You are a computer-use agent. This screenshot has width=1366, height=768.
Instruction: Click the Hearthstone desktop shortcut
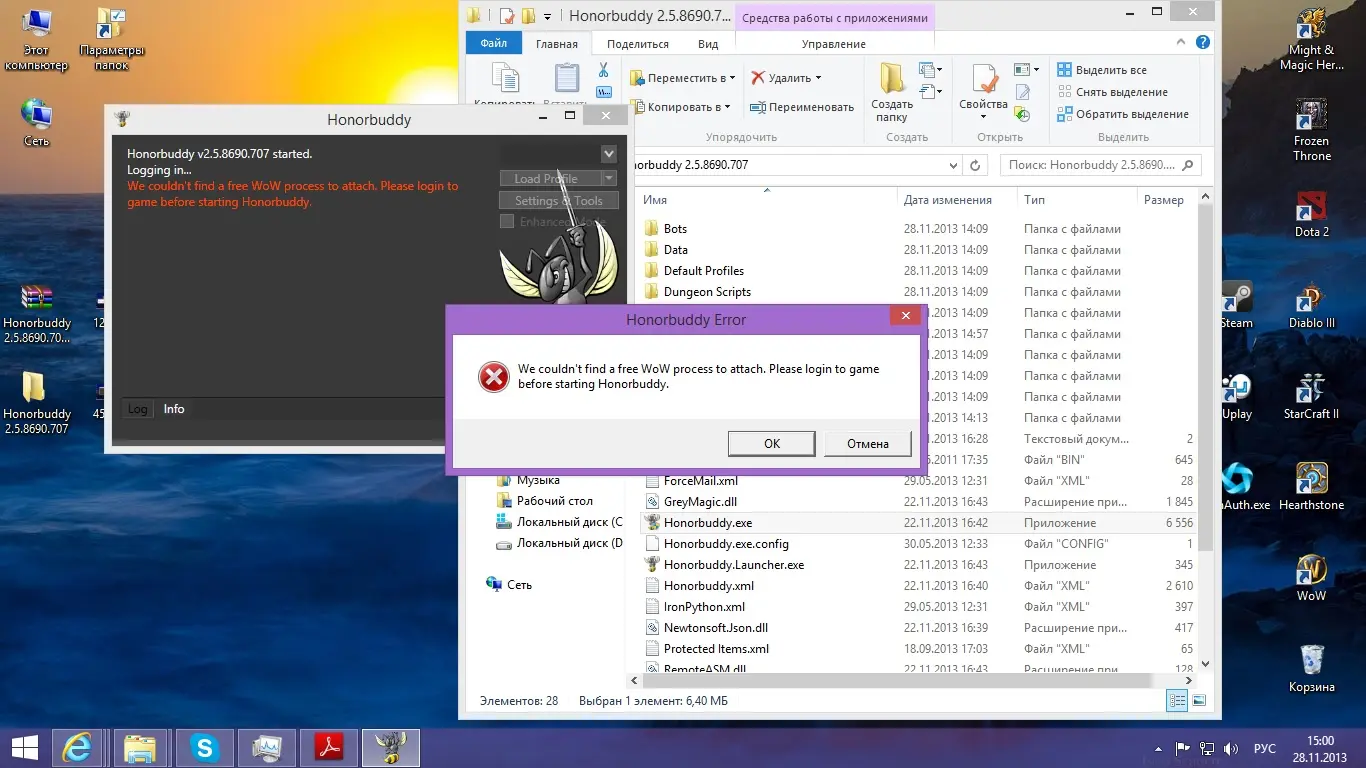click(x=1311, y=486)
